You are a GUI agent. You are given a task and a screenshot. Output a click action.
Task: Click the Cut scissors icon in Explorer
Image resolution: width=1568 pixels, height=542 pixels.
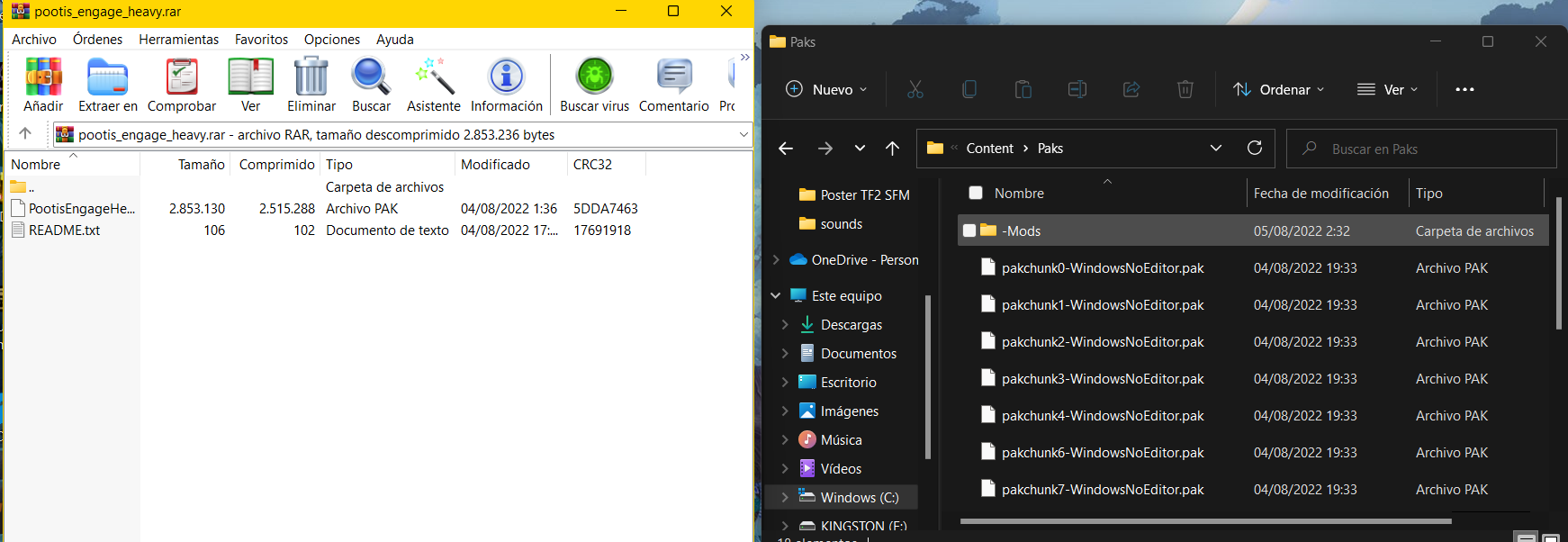915,89
